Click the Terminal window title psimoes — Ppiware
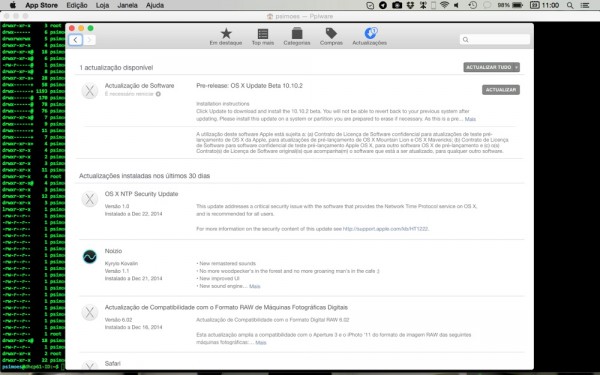This screenshot has width=600, height=375. (300, 16)
